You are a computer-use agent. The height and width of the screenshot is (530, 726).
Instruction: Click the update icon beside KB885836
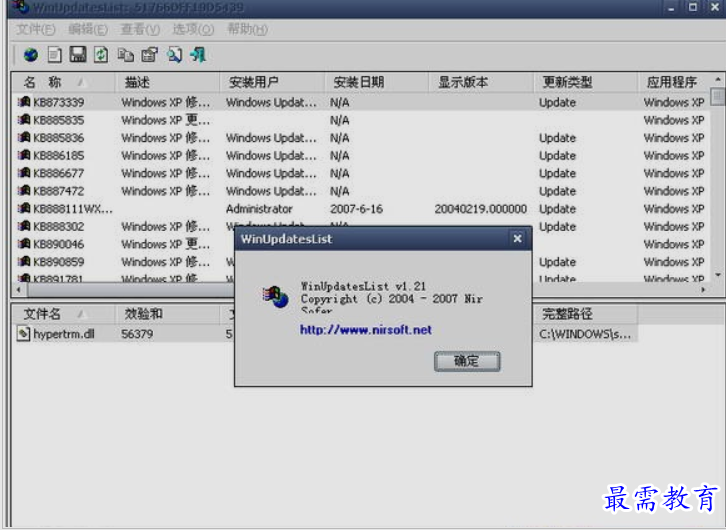(24, 137)
